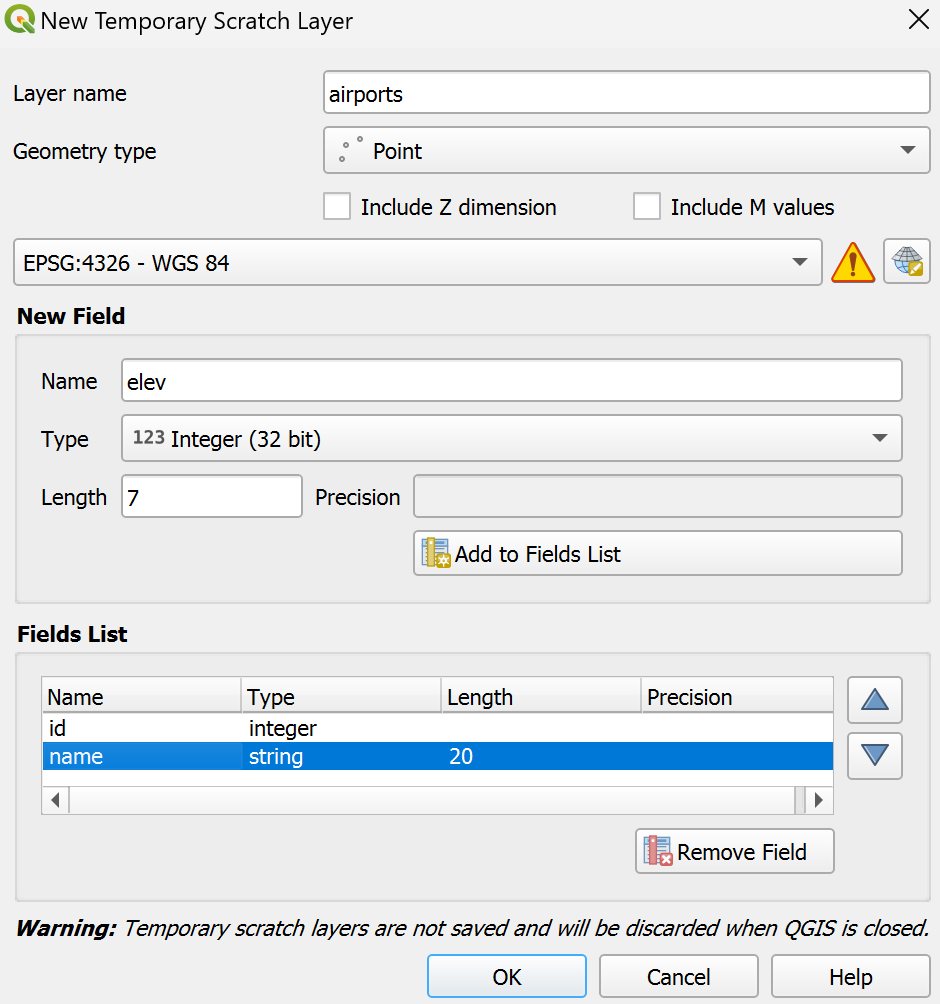Select the id field row
The image size is (940, 1004).
pyautogui.click(x=140, y=728)
